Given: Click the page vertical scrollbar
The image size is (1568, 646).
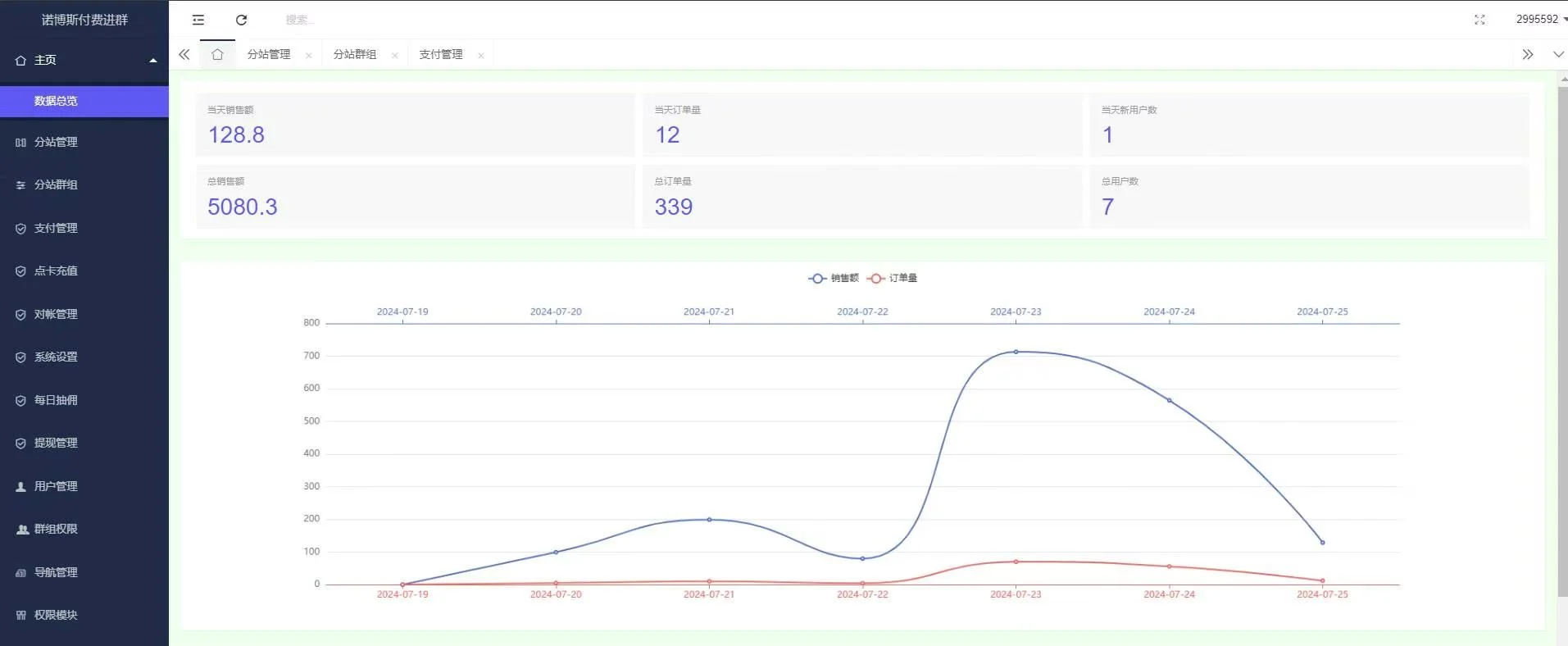Looking at the screenshot, I should [x=1562, y=340].
